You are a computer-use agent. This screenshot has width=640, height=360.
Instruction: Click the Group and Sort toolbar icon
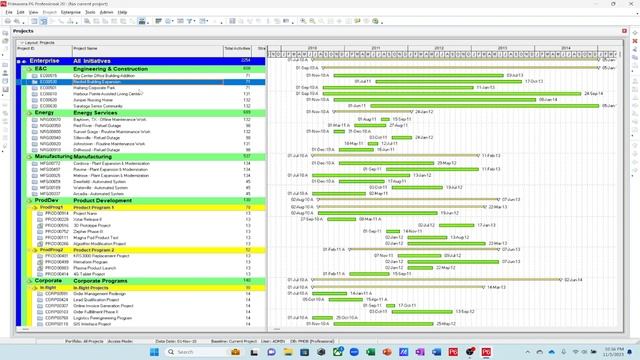203,21
